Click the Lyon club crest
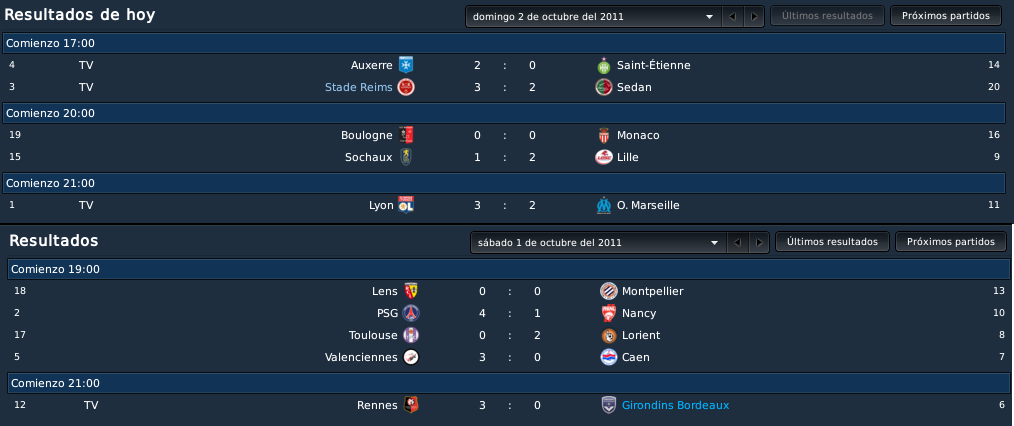Viewport: 1014px width, 426px height. click(x=405, y=205)
